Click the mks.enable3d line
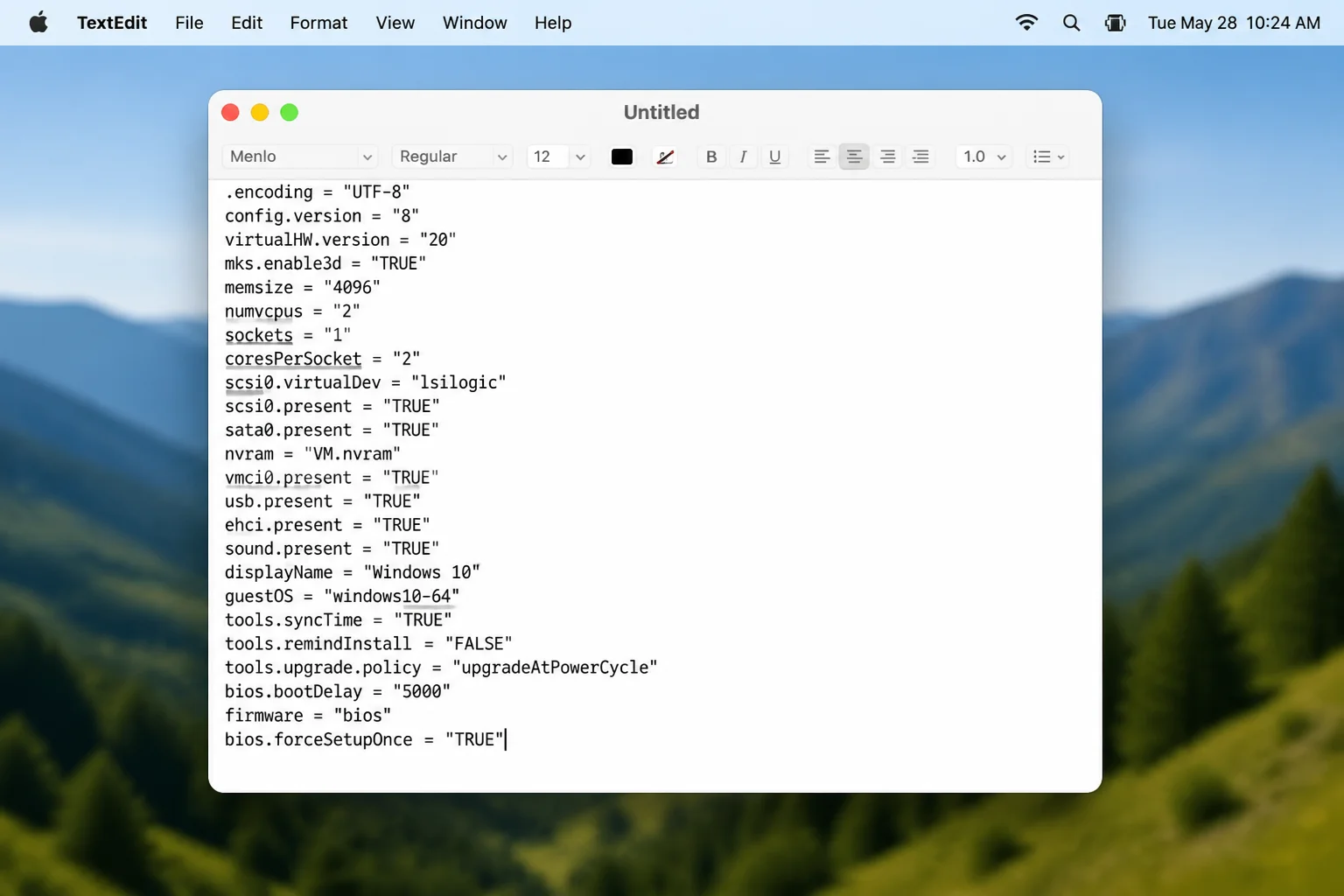This screenshot has height=896, width=1344. coord(325,262)
